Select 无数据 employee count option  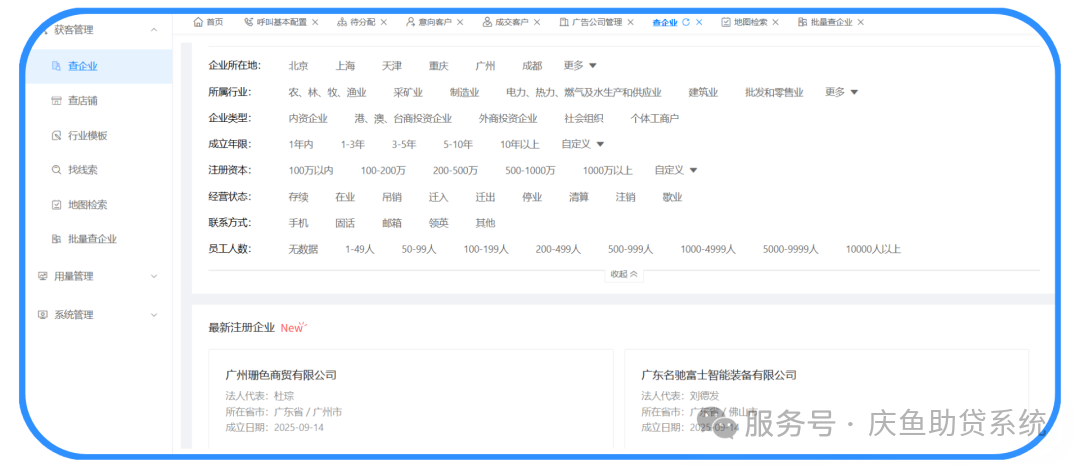303,249
